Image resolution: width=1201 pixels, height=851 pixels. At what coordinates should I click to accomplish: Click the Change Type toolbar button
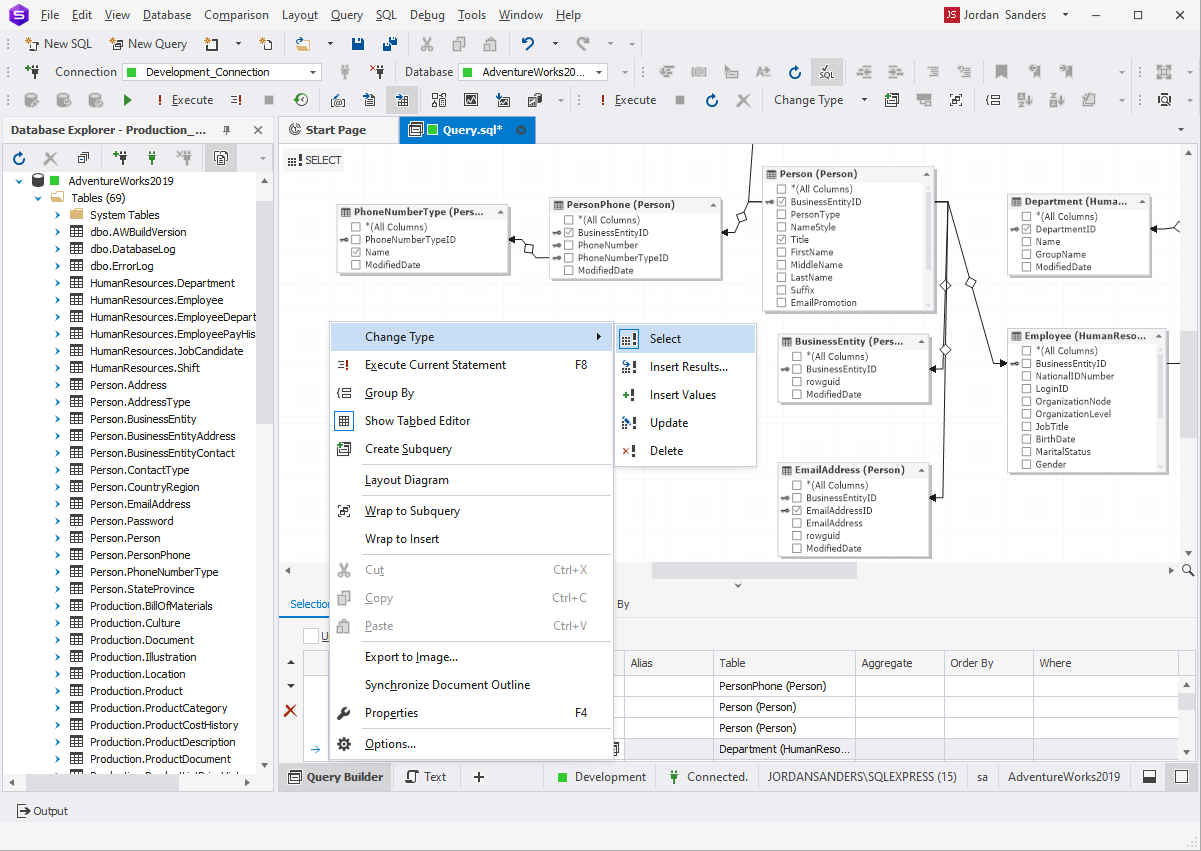pyautogui.click(x=810, y=100)
